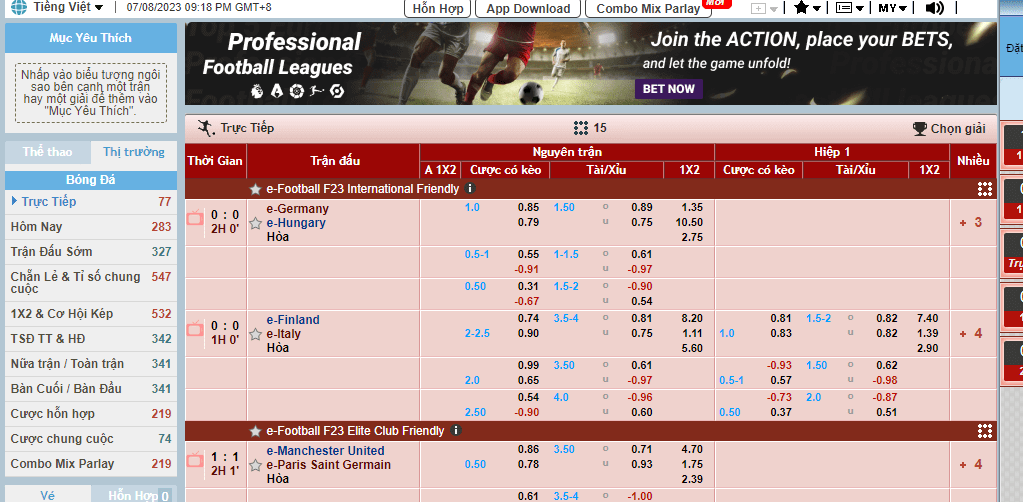Viewport: 1023px width, 502px height.
Task: Open Nửa trận / Toàn trận market
Action: [91, 364]
